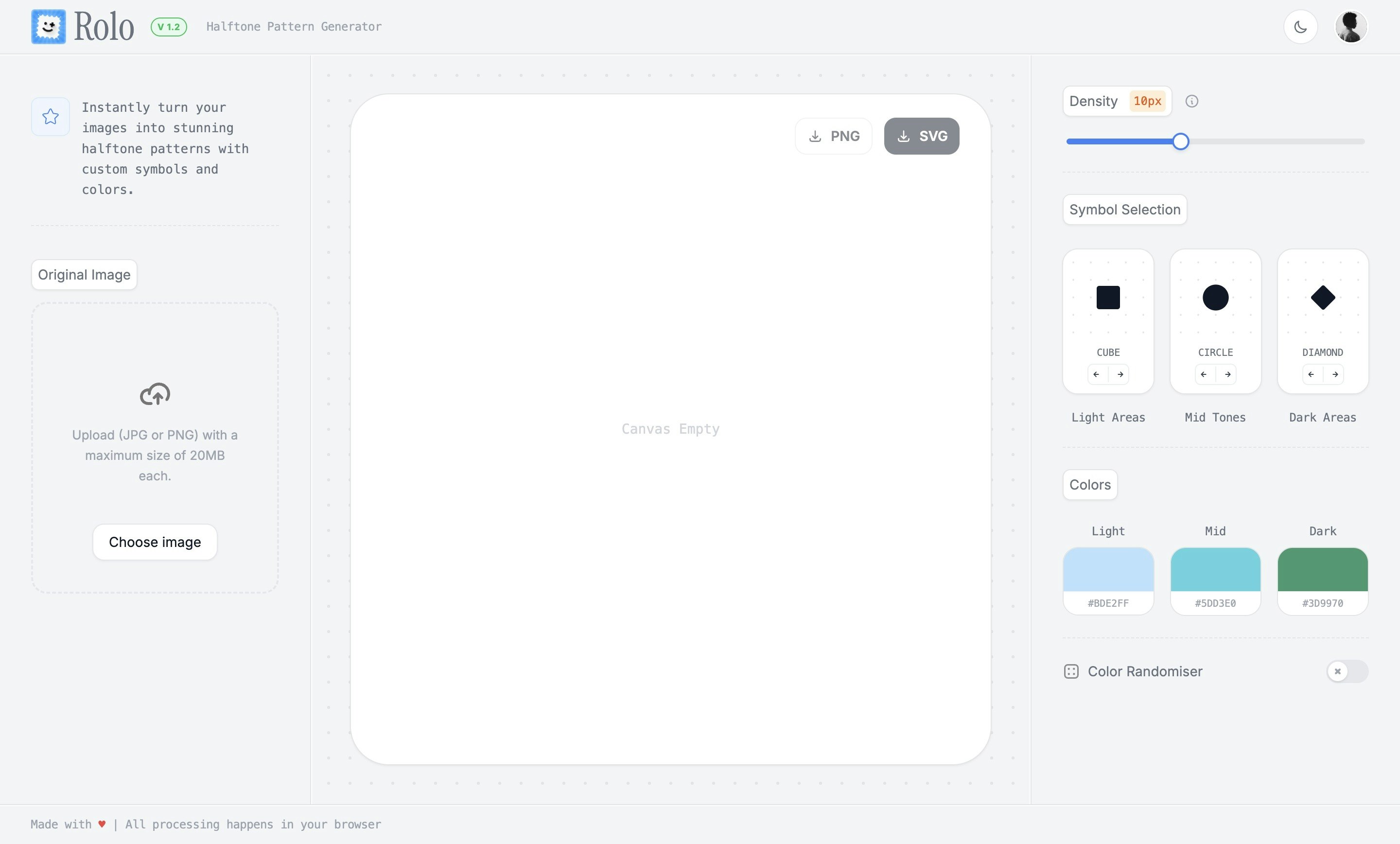
Task: Click the upload cloud icon
Action: [154, 394]
